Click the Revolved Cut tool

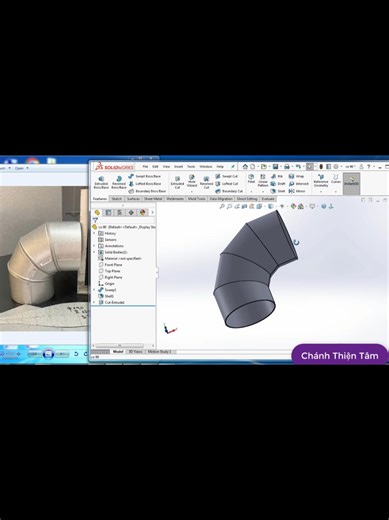(206, 183)
